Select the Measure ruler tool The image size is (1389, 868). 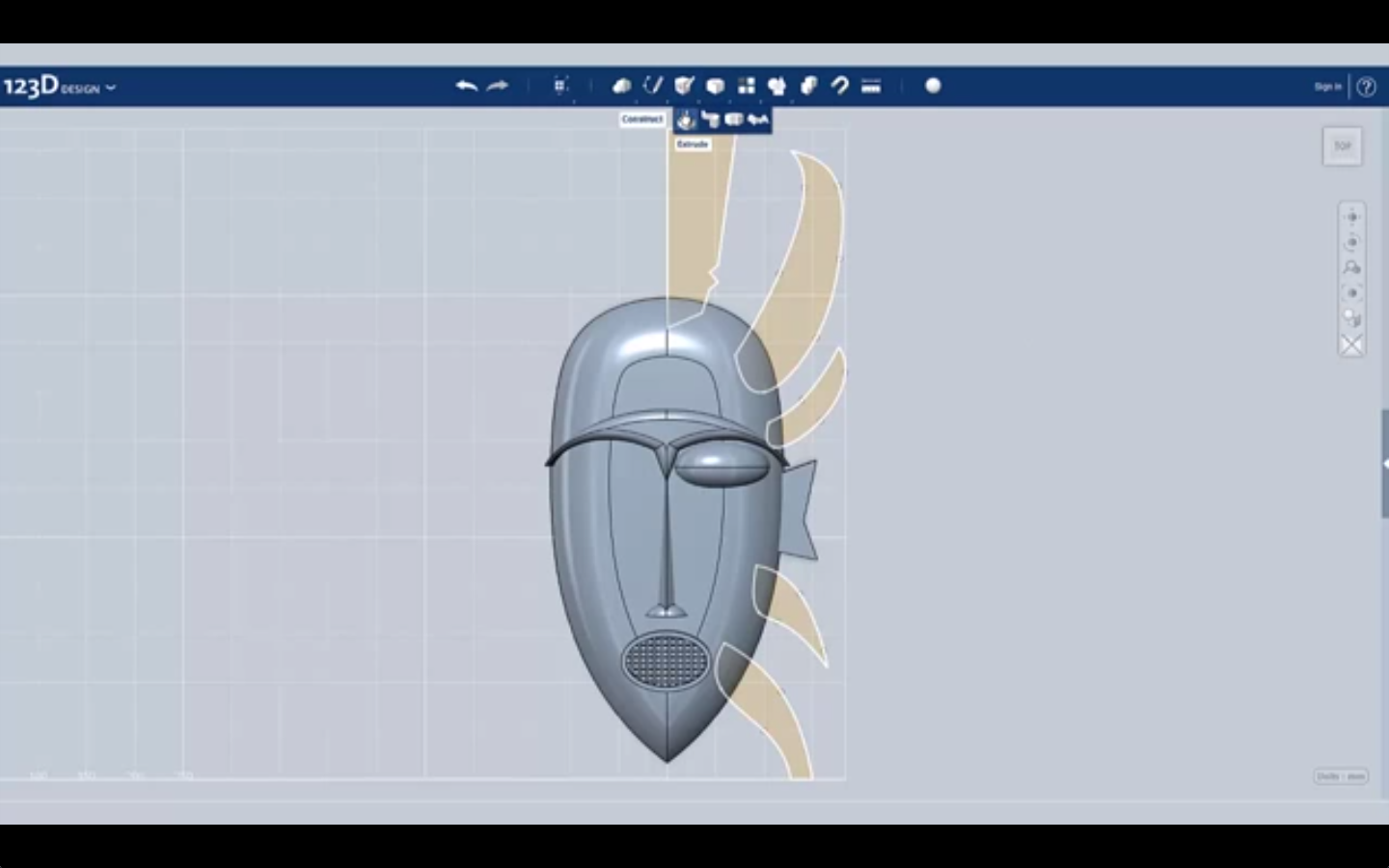tap(871, 86)
